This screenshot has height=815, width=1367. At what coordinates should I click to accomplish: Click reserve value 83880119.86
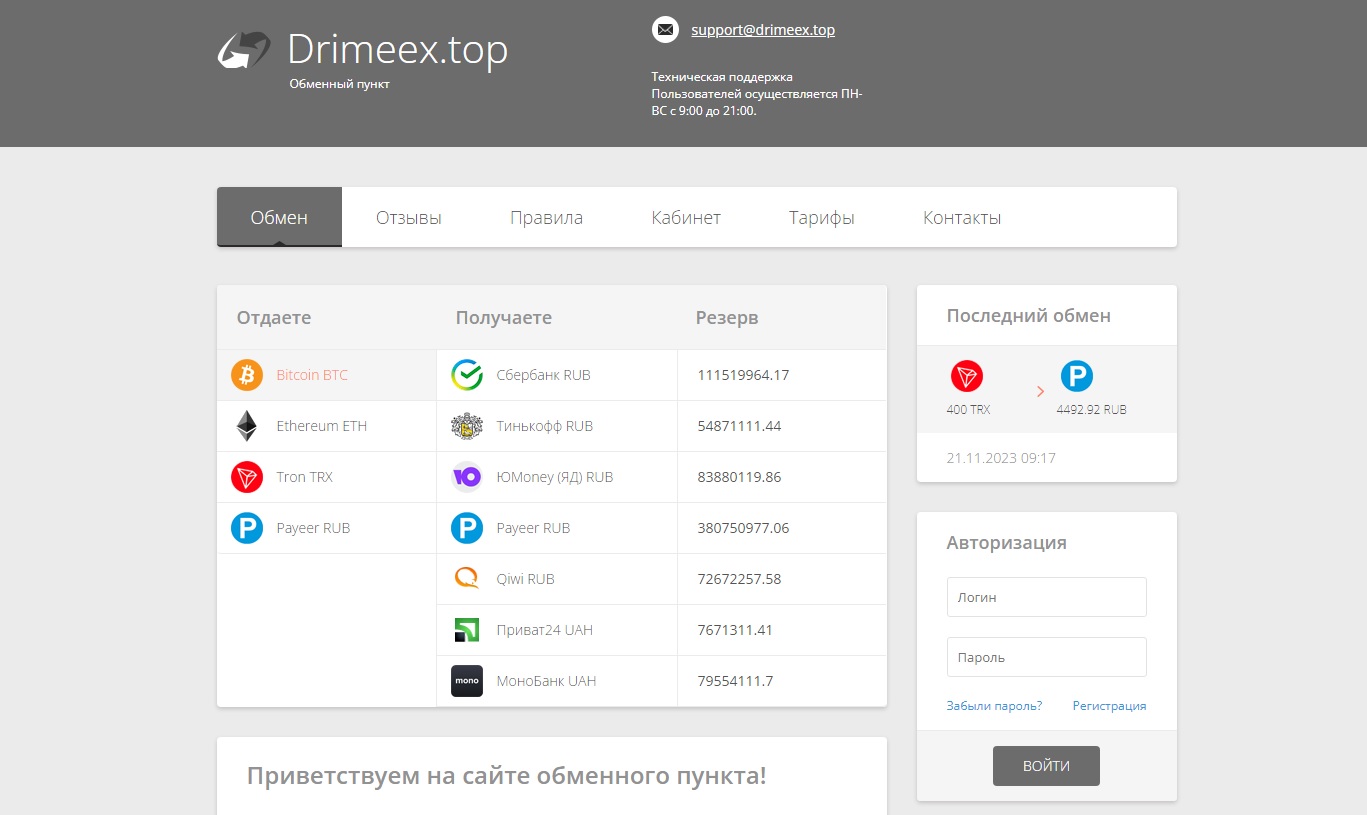[x=739, y=477]
